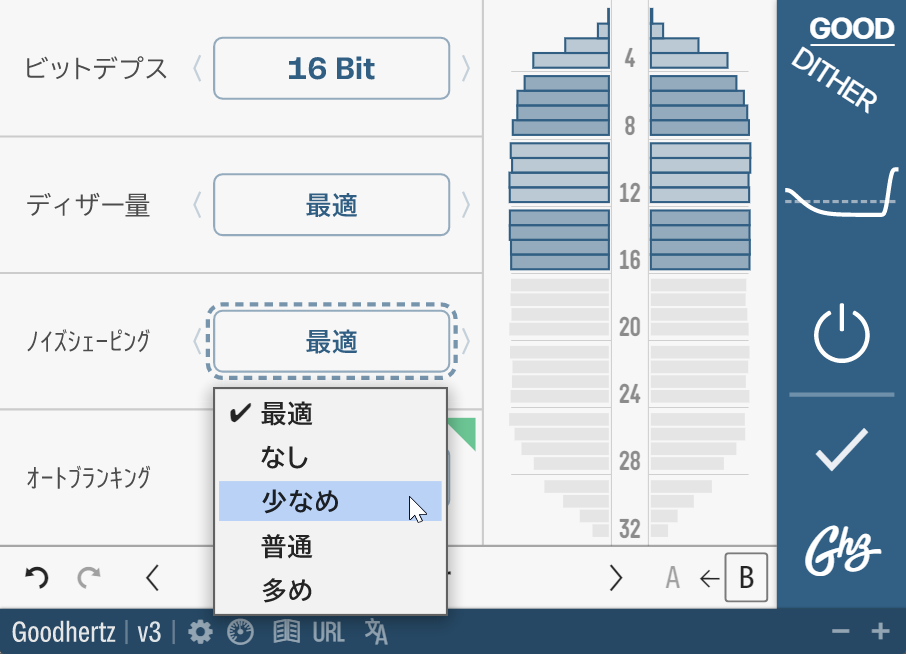Screen dimensions: 906x654
Task: Open the ノイズシェーピング 最適 dropdown
Action: pyautogui.click(x=331, y=341)
